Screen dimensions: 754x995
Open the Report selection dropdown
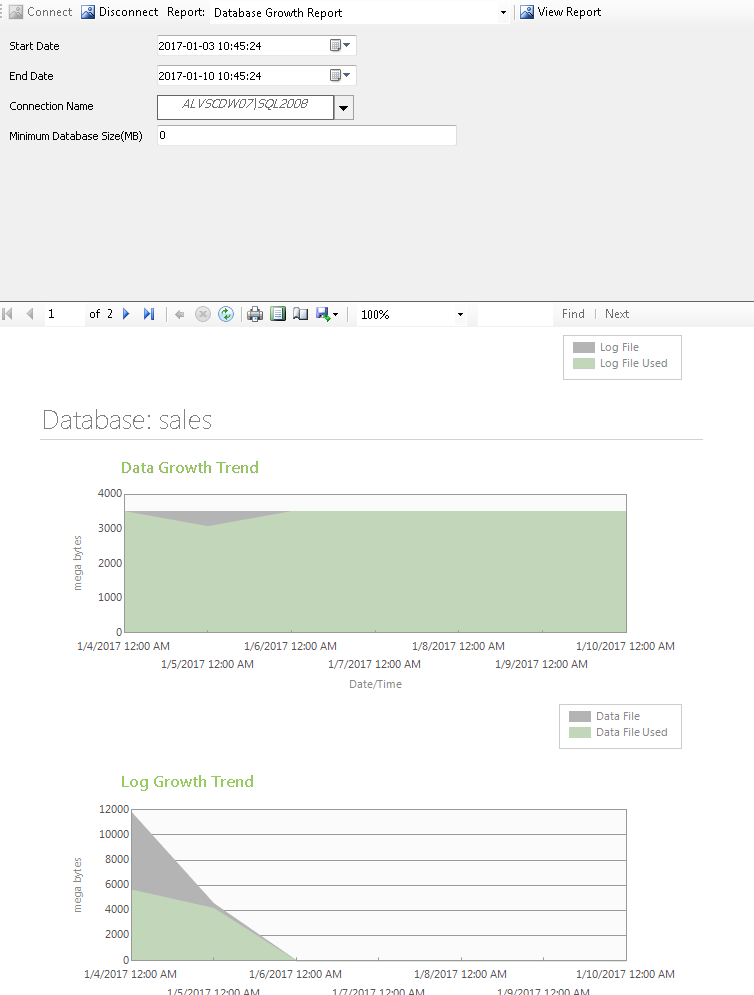[503, 13]
